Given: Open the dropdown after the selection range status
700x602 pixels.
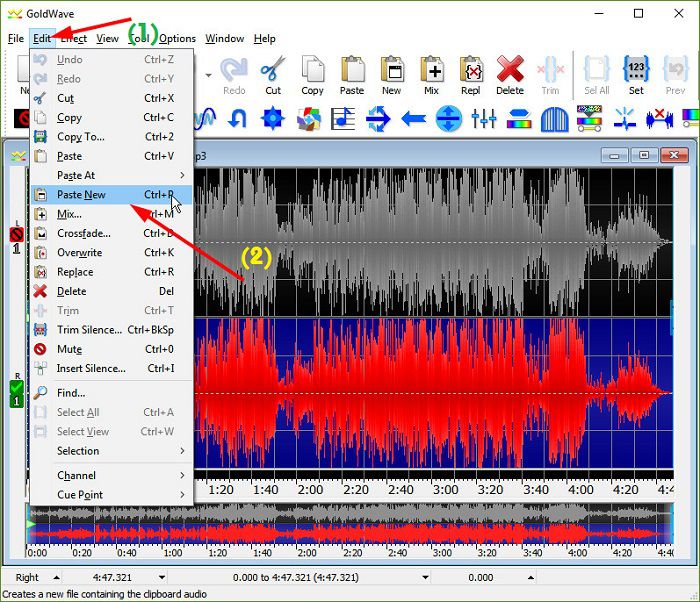Looking at the screenshot, I should pos(425,577).
